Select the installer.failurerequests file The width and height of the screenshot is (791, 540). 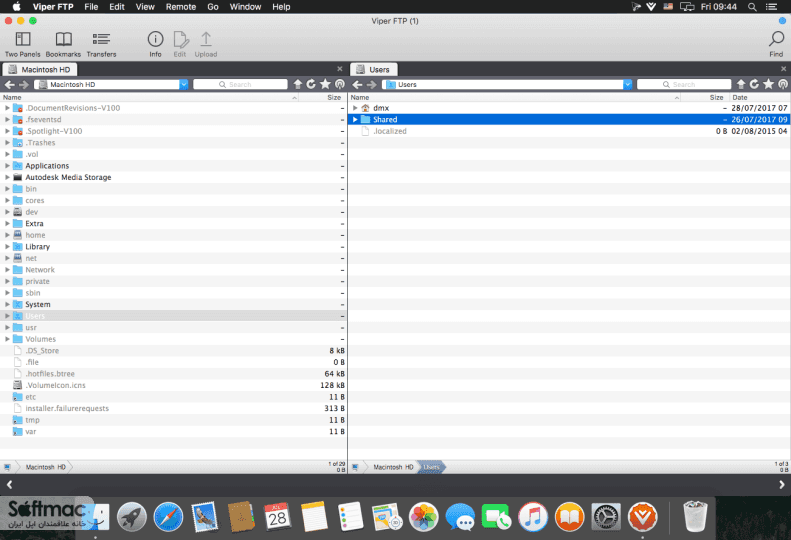pos(174,408)
